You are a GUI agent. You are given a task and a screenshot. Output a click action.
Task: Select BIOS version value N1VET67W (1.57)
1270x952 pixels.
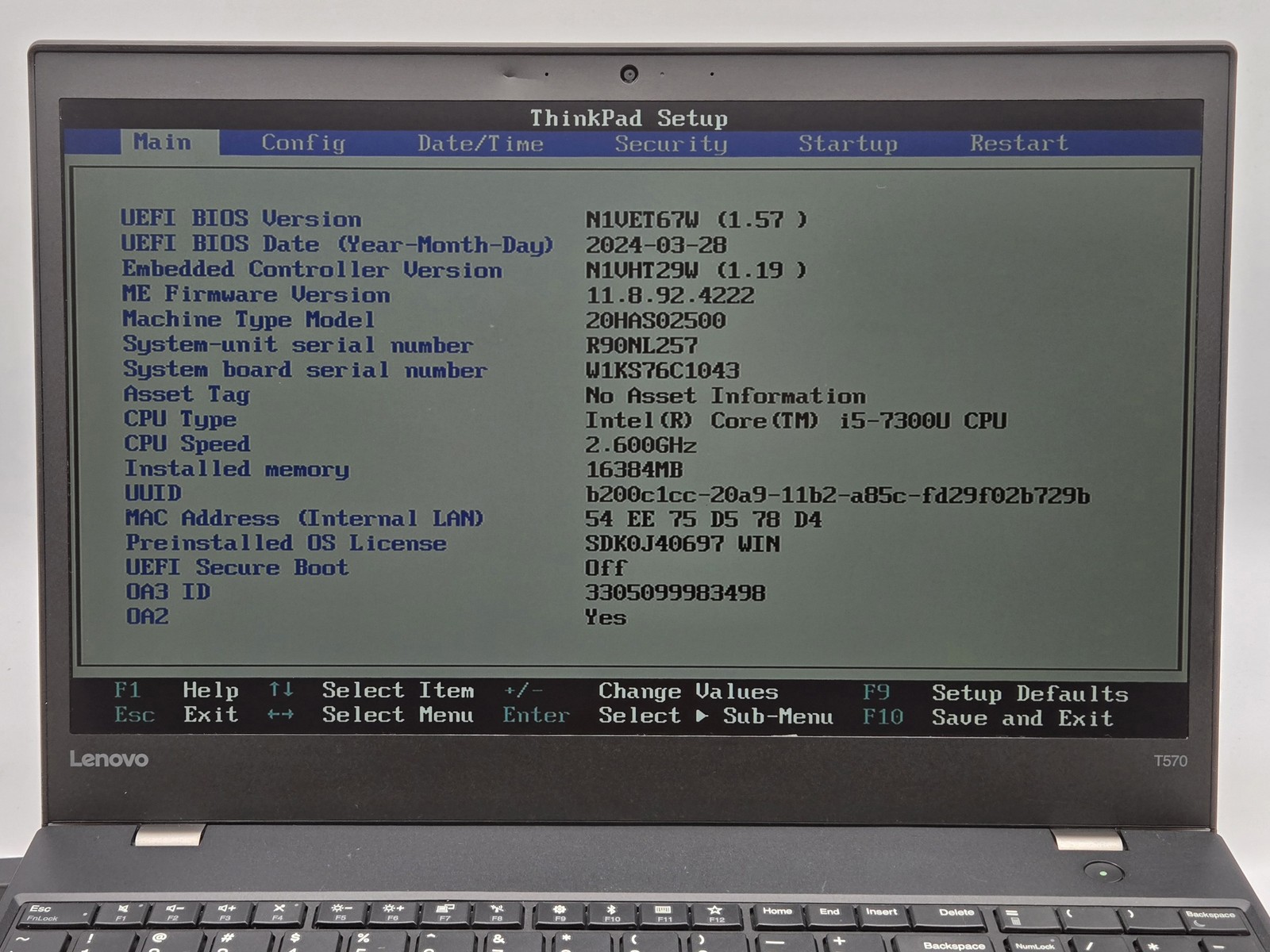click(x=696, y=220)
